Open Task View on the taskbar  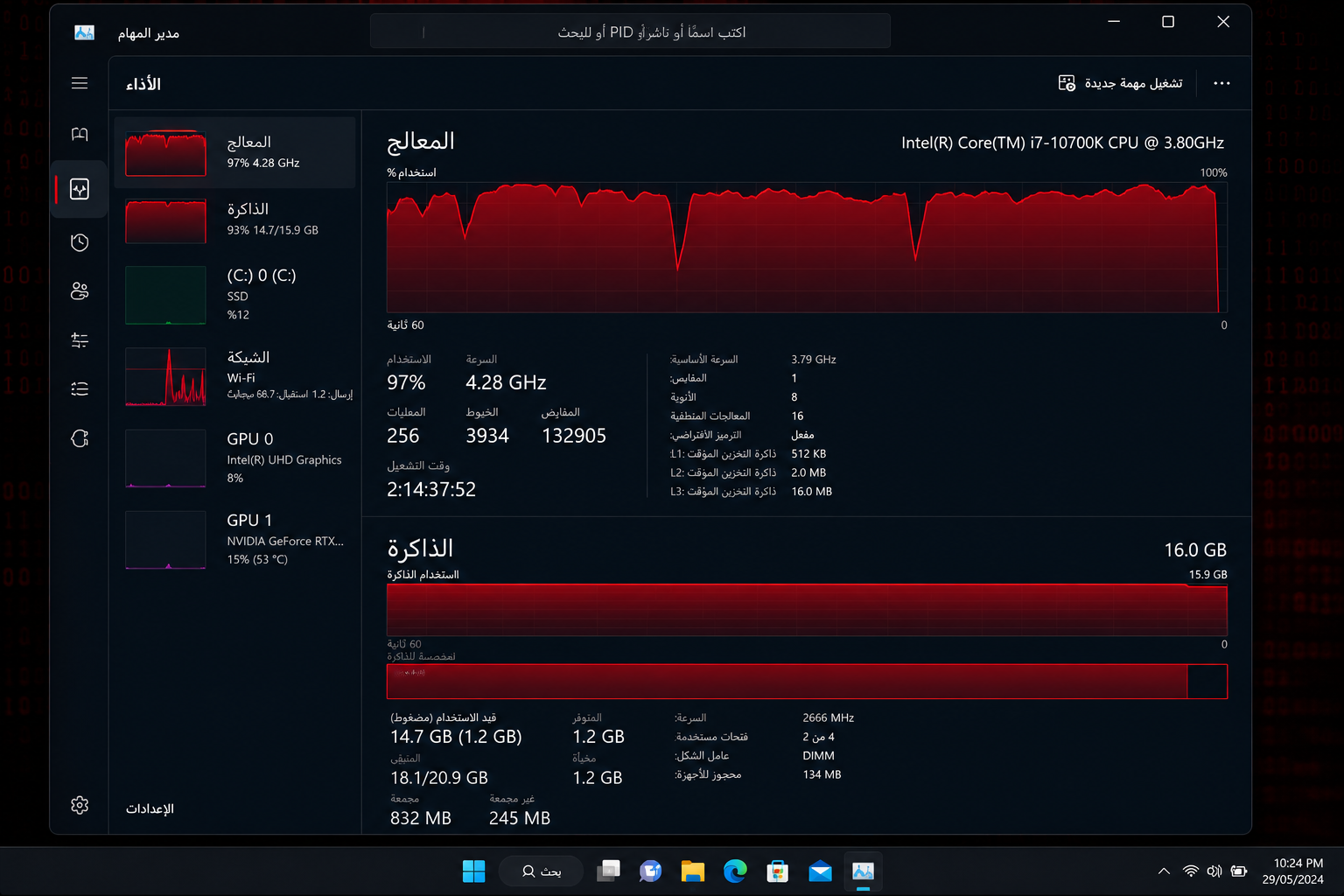pos(608,871)
